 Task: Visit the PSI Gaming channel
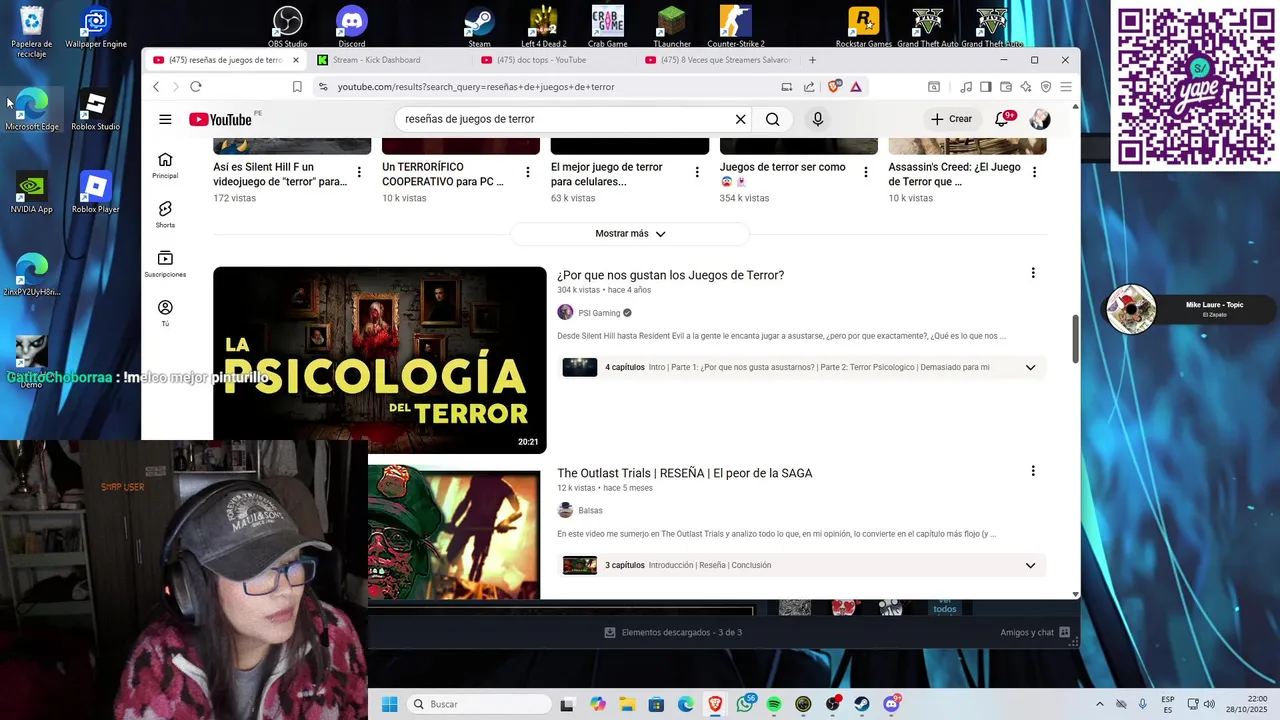tap(599, 313)
